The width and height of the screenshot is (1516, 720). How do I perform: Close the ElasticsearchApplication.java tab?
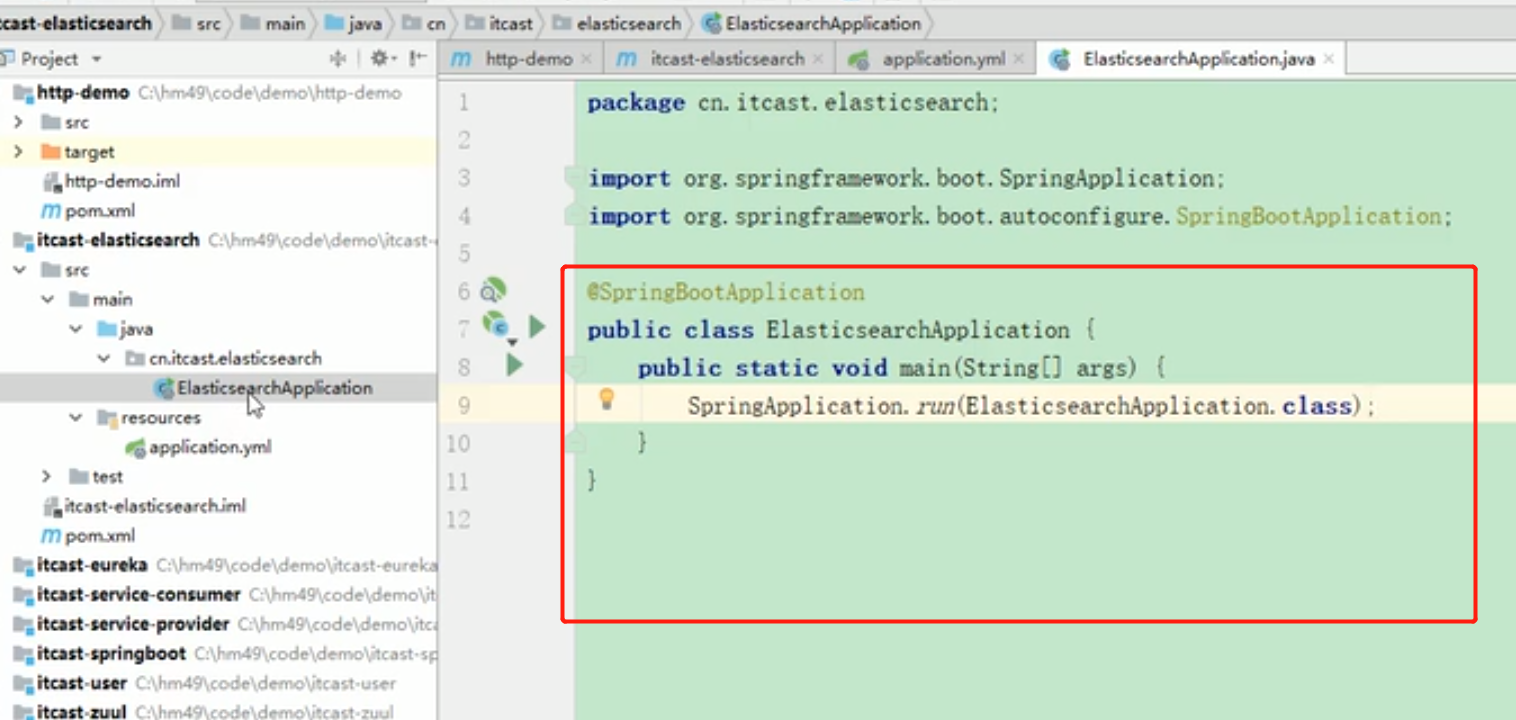pyautogui.click(x=1328, y=59)
